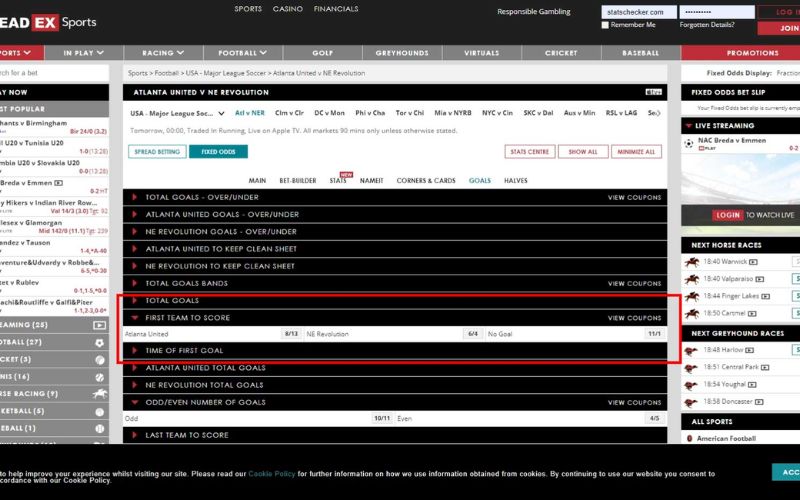The image size is (800, 500).
Task: Open the Financials section in top menu
Action: point(336,9)
